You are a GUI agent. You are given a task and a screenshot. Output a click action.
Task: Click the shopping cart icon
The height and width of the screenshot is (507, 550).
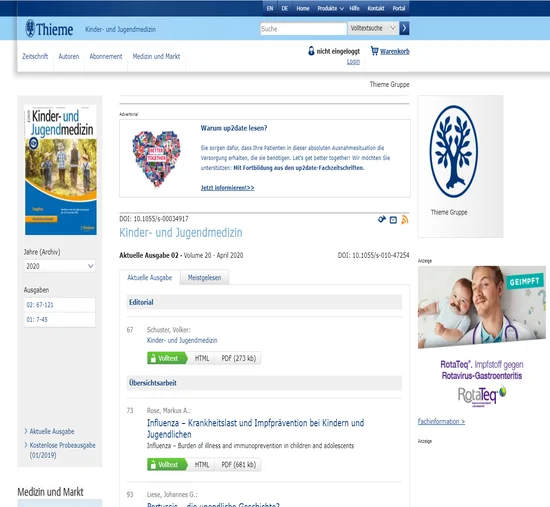click(375, 51)
